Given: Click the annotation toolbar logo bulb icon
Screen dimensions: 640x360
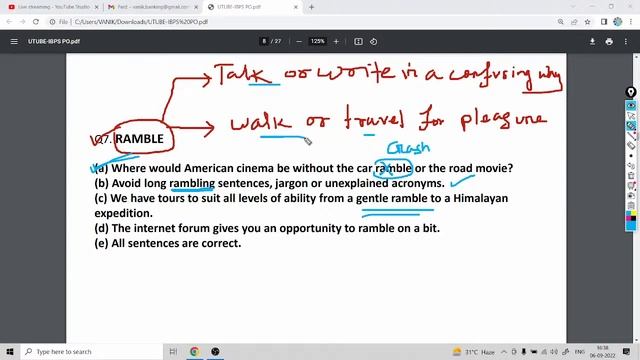Looking at the screenshot, I should click(x=631, y=92).
